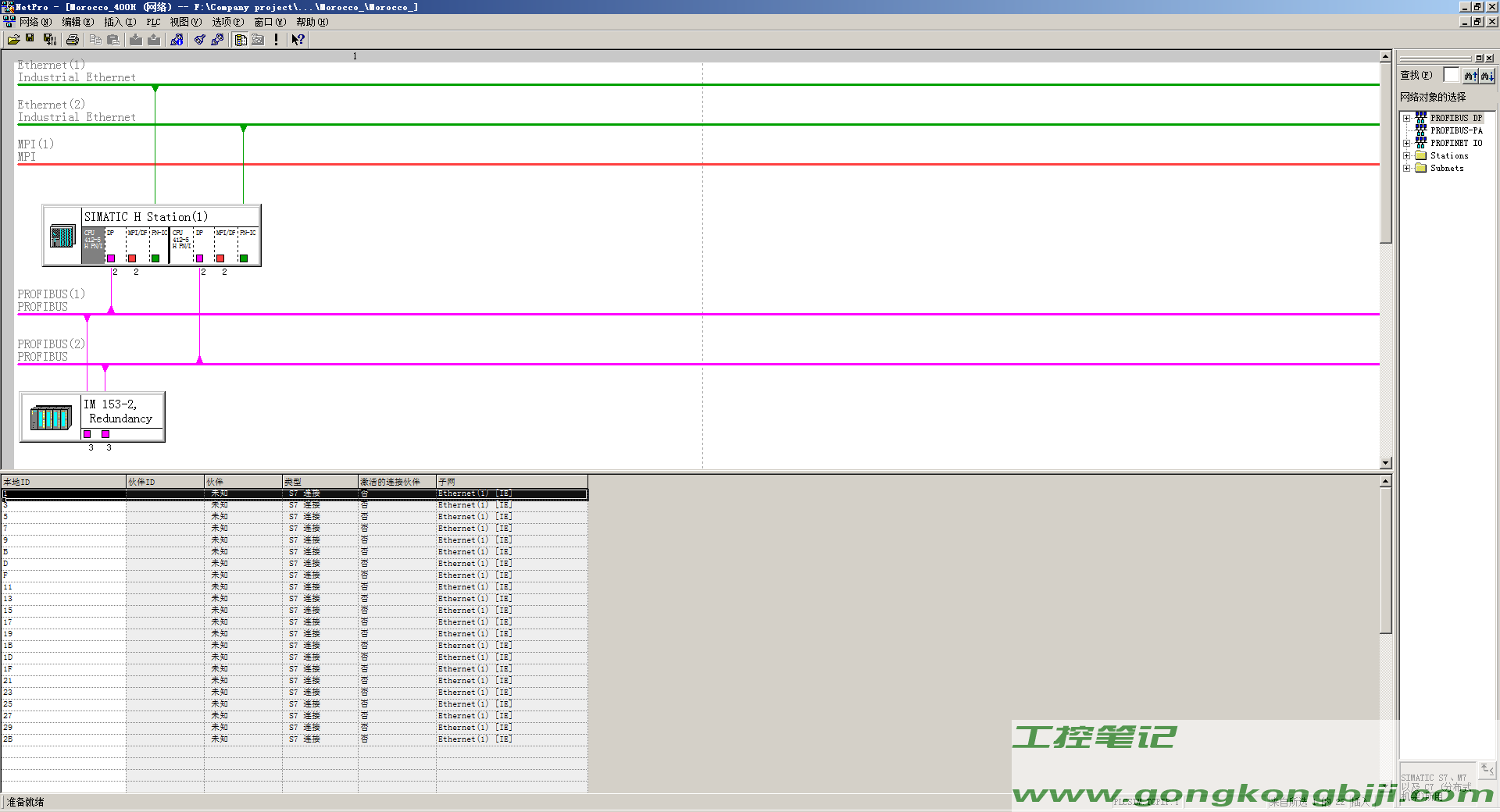The height and width of the screenshot is (812, 1500).
Task: Click the context help arrow-question icon
Action: coord(298,40)
